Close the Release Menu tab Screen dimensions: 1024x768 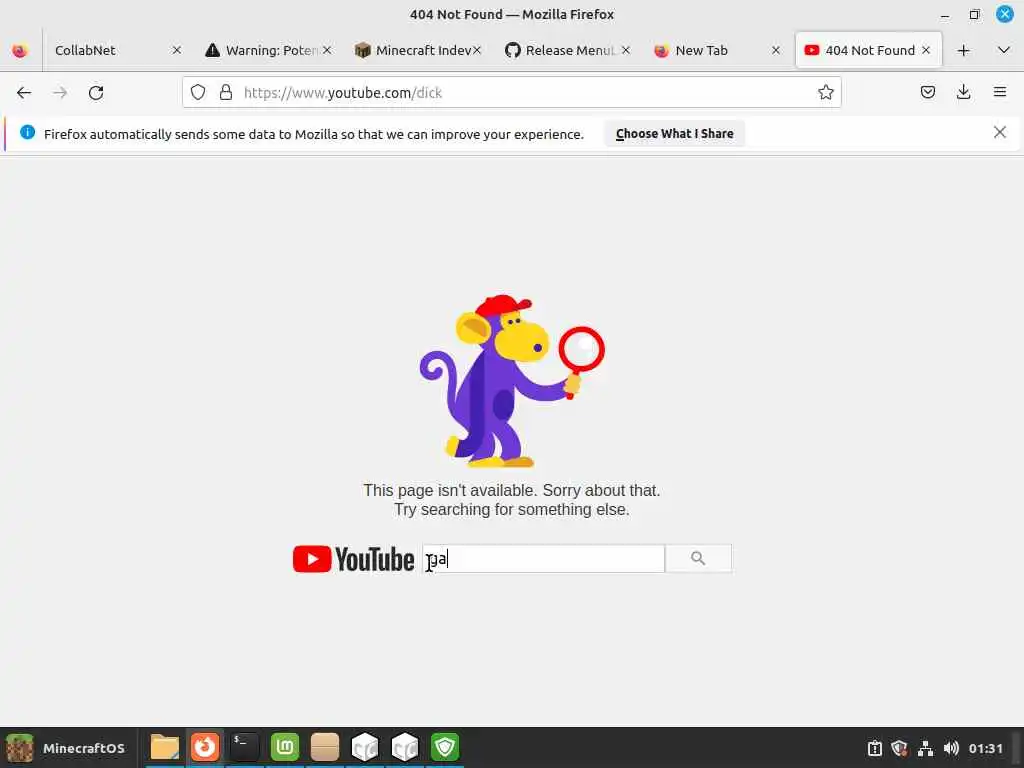click(x=626, y=50)
